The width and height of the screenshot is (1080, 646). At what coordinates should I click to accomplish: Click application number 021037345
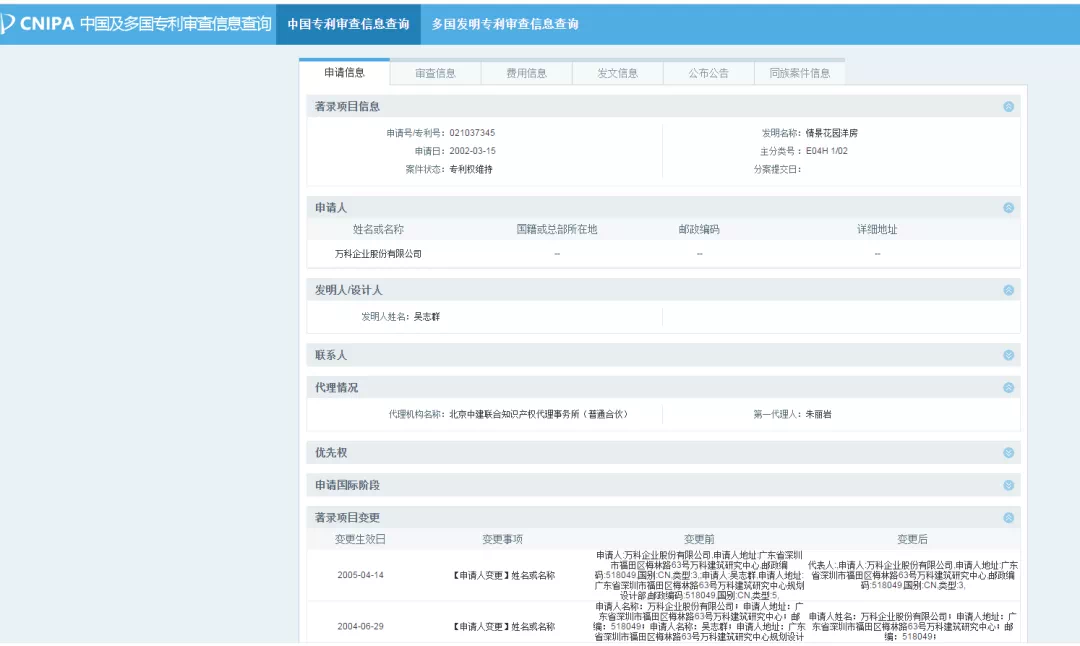pyautogui.click(x=472, y=133)
